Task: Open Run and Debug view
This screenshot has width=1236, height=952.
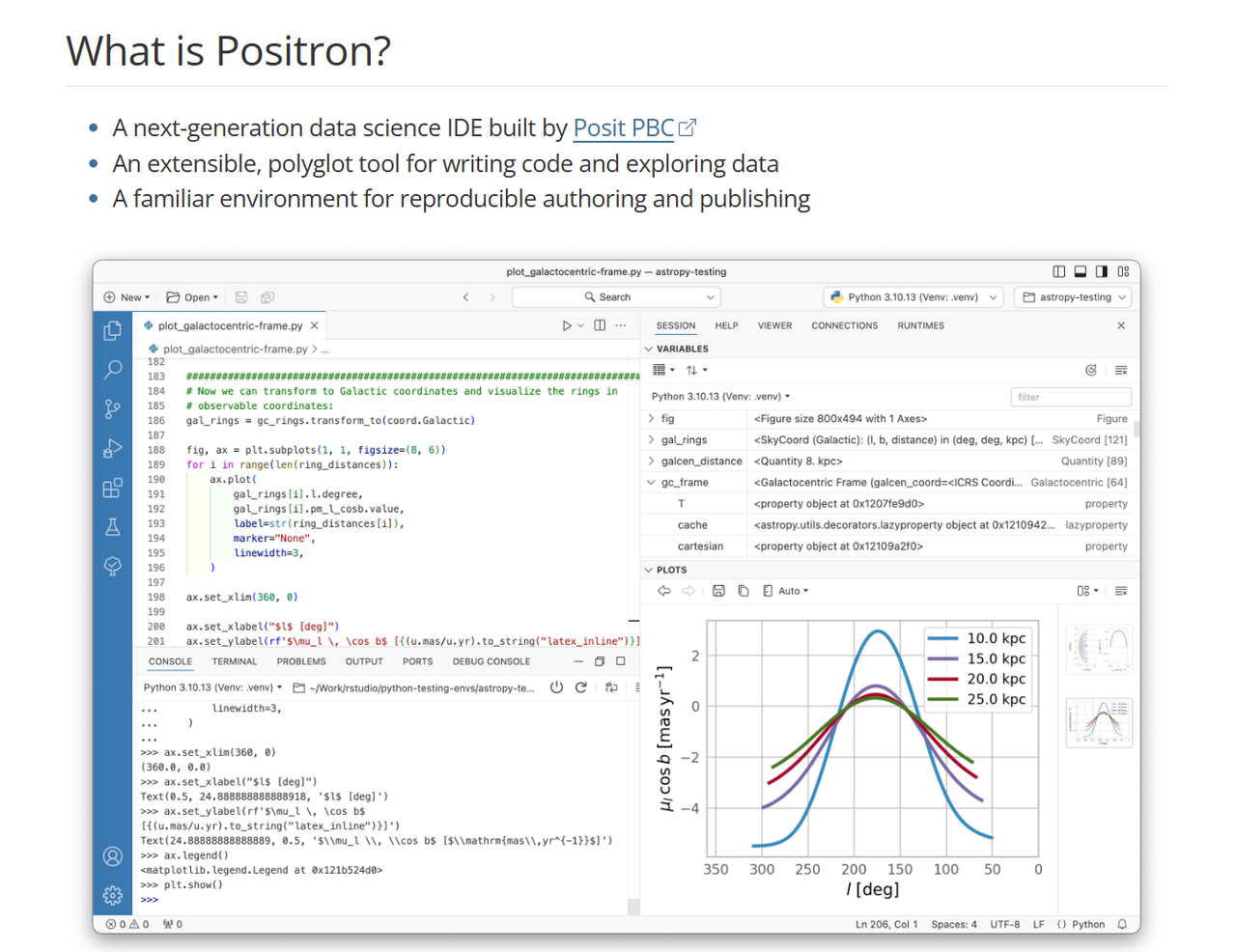Action: (113, 448)
